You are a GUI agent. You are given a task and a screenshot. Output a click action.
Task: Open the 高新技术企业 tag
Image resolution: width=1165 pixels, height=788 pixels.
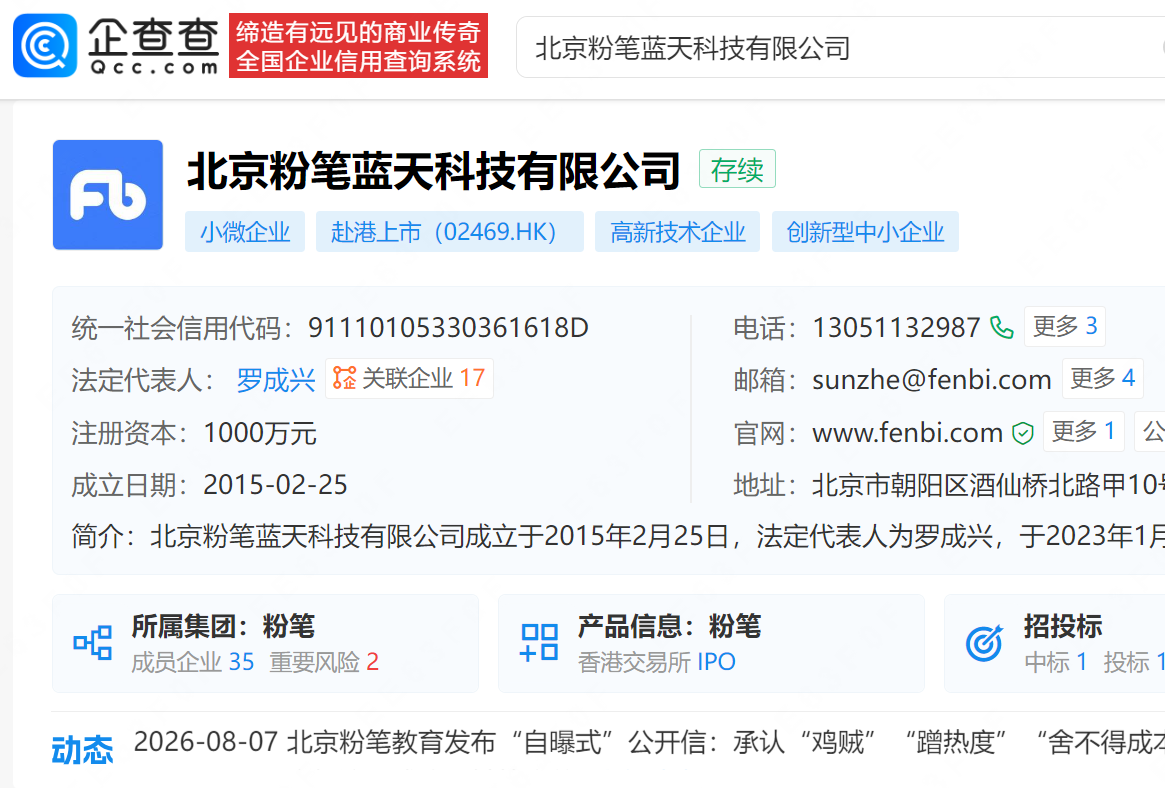coord(678,232)
